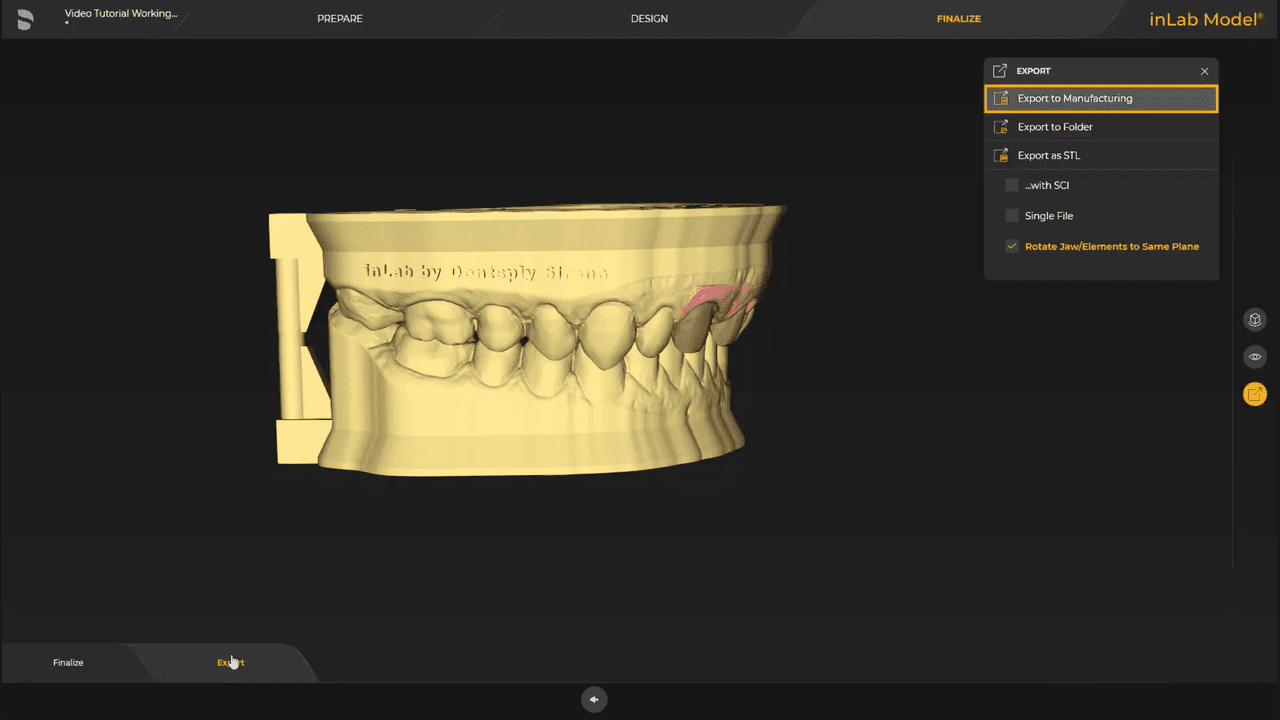
Task: Open the Finalize step tab at bottom left
Action: coord(68,662)
